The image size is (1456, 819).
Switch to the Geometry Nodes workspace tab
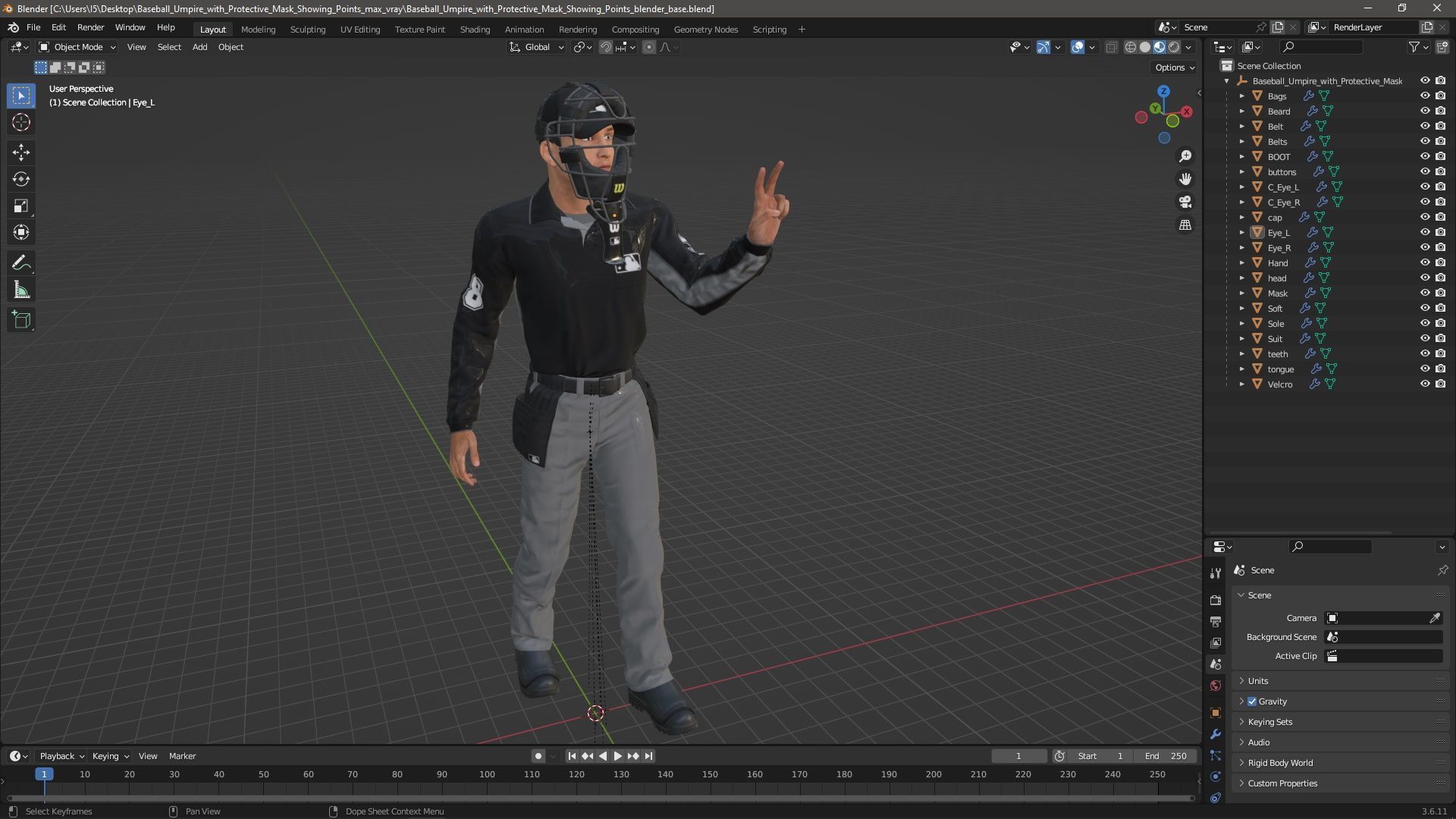pyautogui.click(x=705, y=30)
